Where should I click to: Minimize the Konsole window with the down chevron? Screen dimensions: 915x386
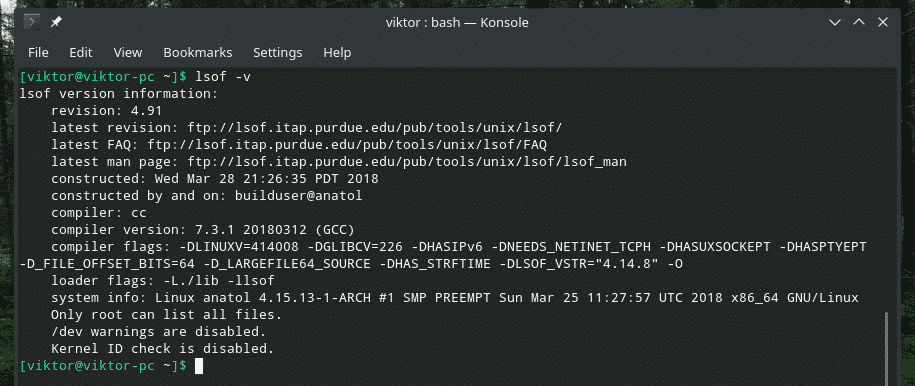pyautogui.click(x=834, y=23)
